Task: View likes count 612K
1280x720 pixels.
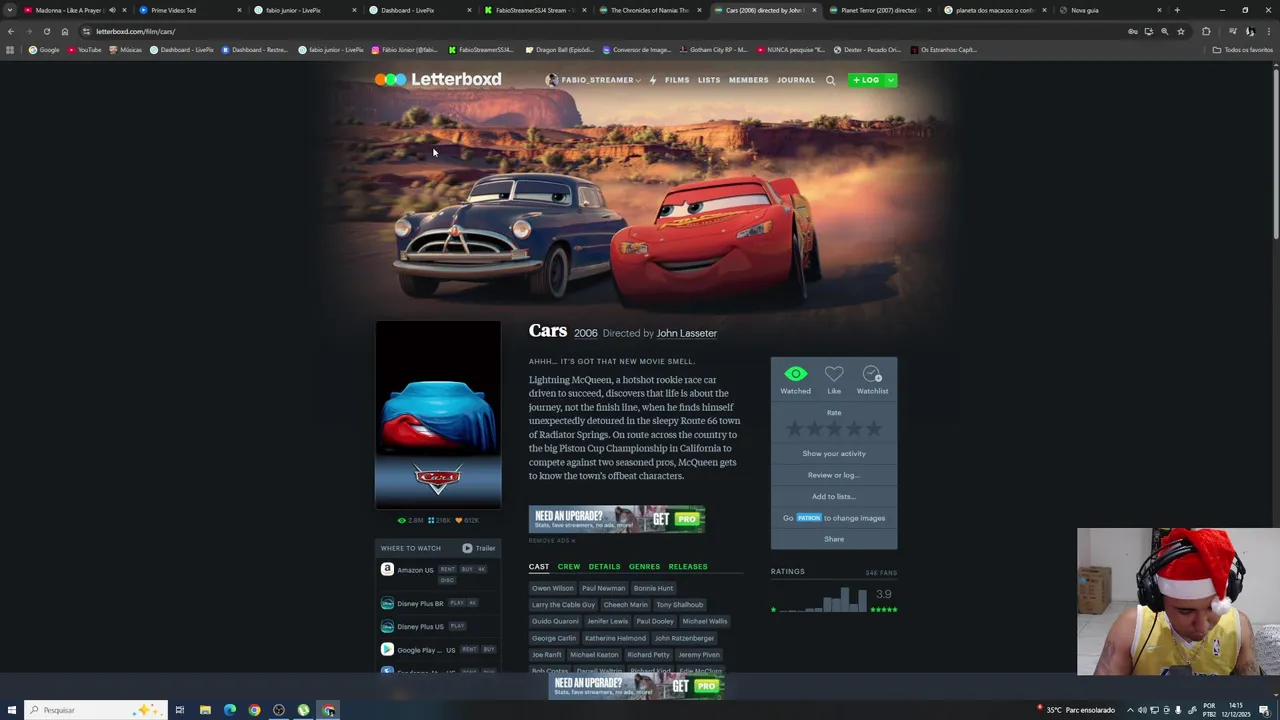Action: (467, 520)
